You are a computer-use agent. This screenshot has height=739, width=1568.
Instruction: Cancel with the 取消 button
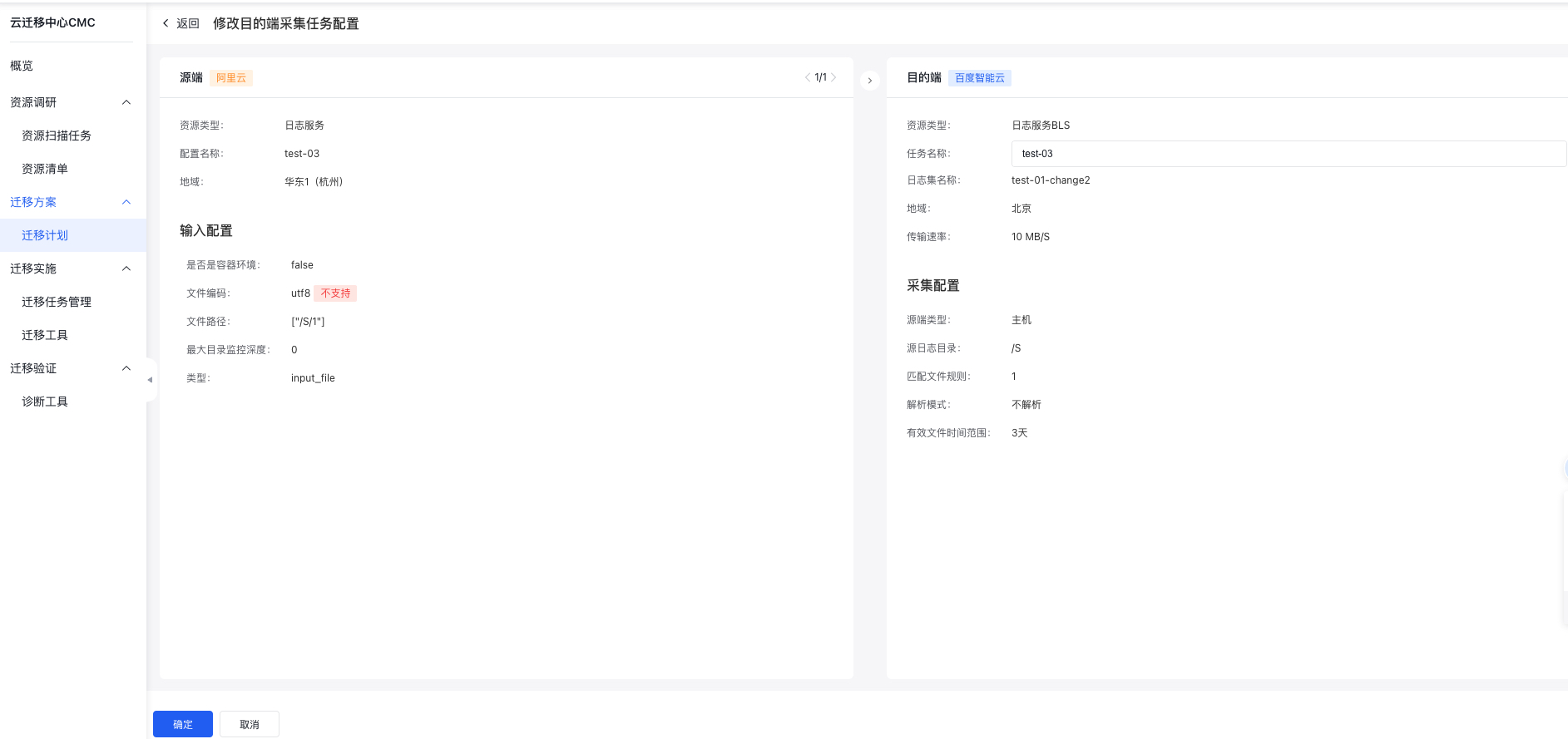point(250,724)
